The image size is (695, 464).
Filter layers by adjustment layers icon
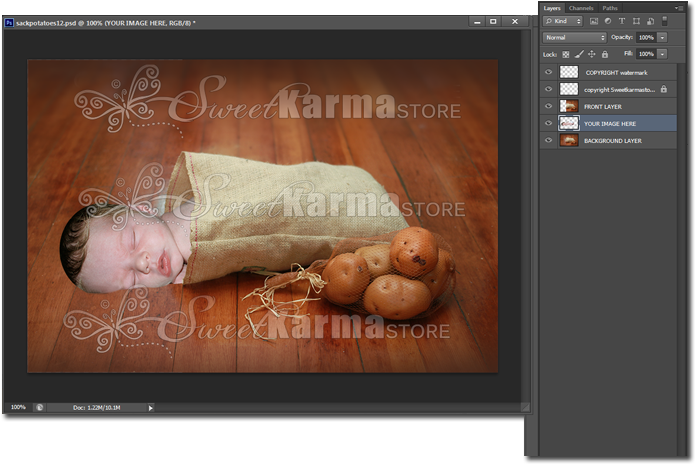tap(608, 21)
